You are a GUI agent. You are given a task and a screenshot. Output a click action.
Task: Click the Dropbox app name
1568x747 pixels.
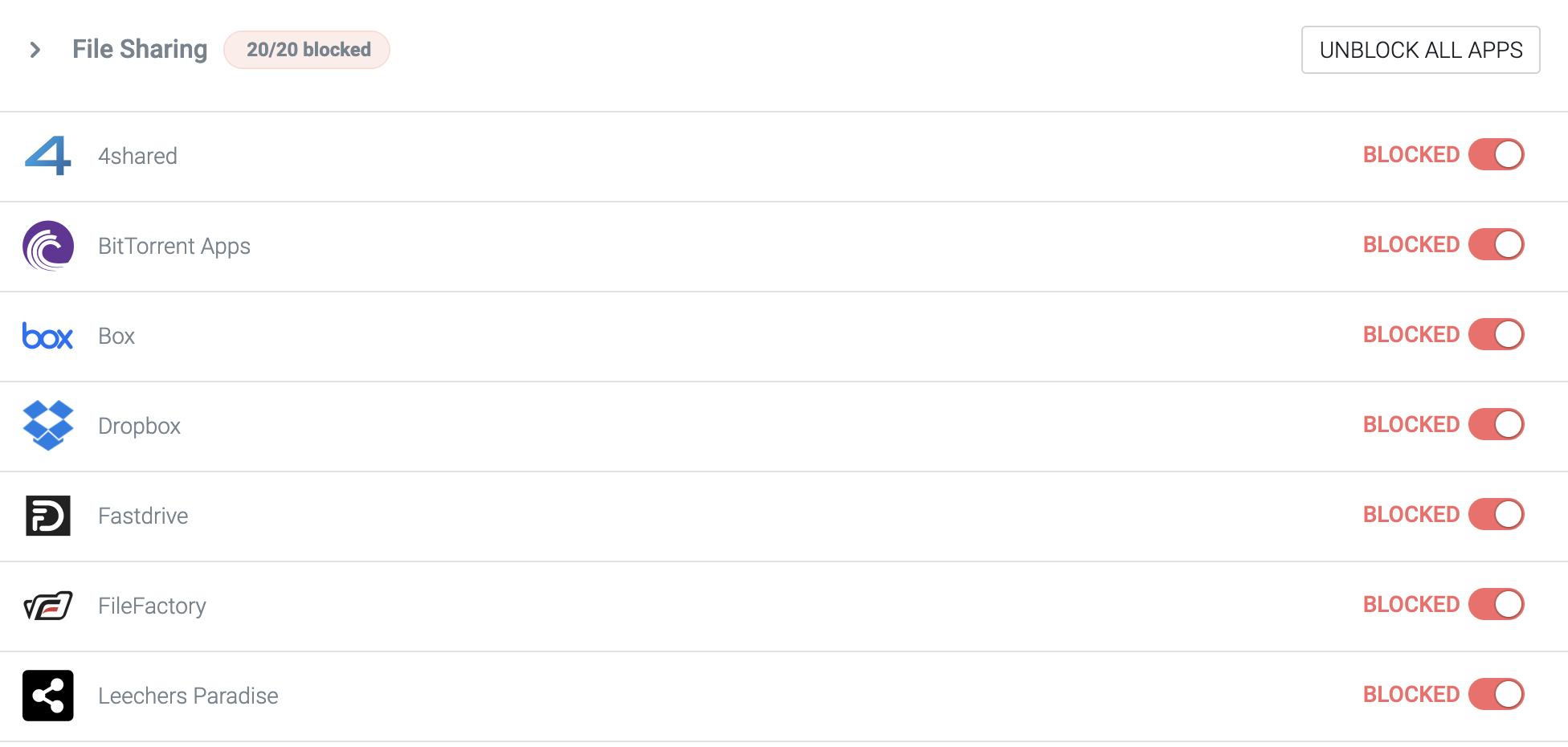click(x=139, y=426)
